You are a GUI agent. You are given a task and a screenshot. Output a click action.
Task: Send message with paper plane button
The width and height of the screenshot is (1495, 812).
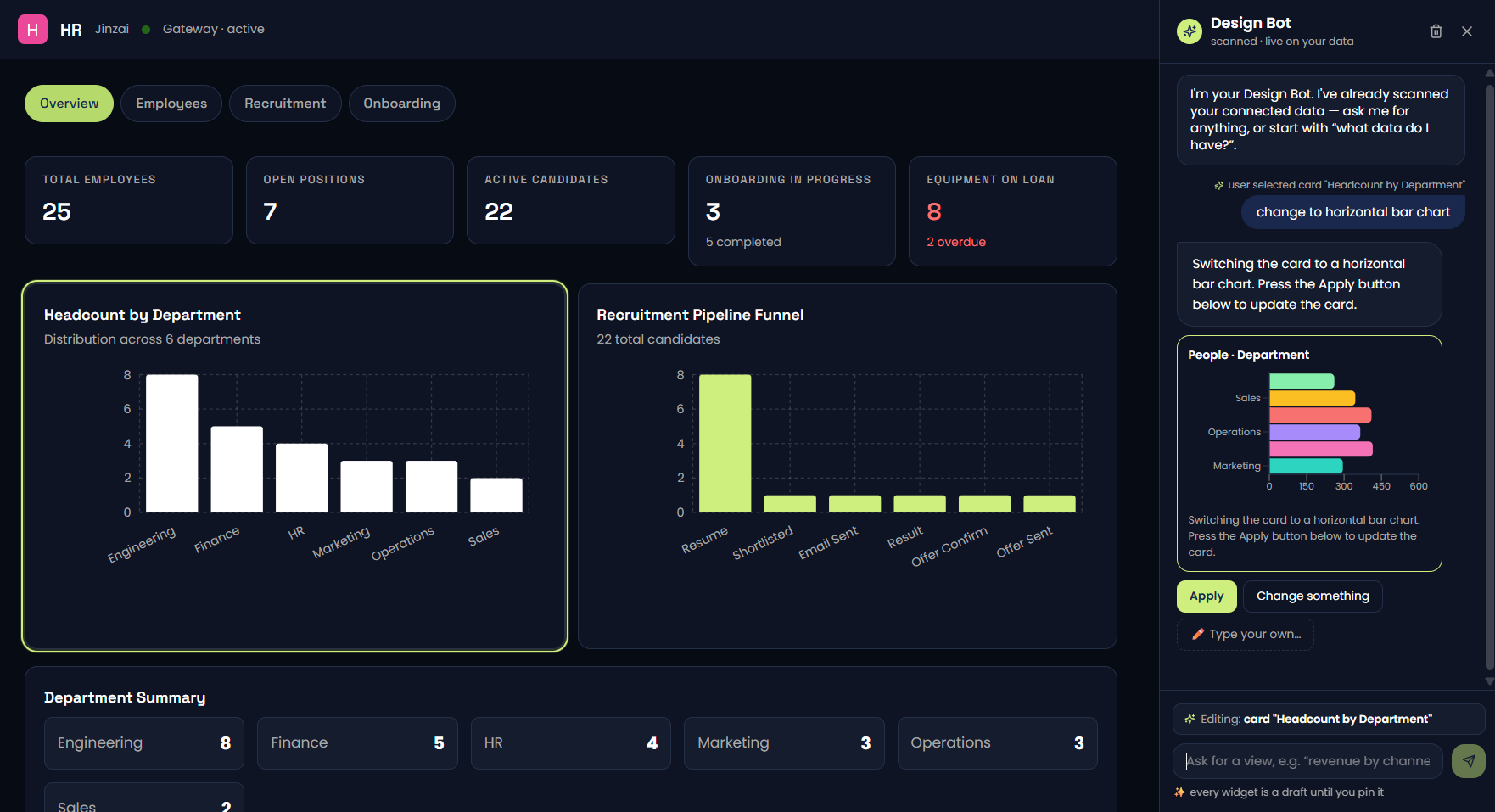pyautogui.click(x=1469, y=761)
